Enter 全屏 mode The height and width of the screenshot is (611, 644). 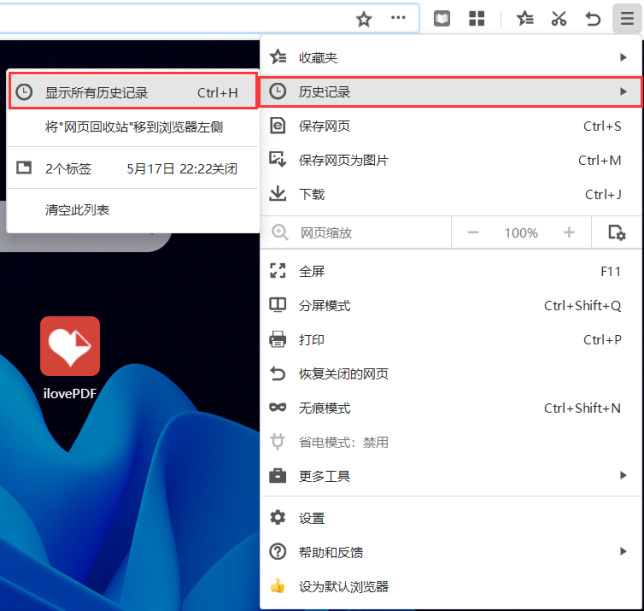point(451,271)
